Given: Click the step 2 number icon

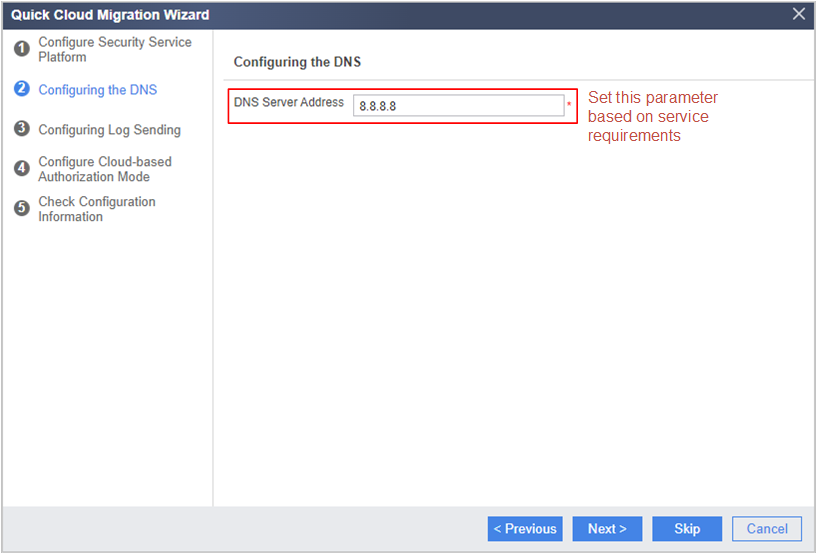Looking at the screenshot, I should pyautogui.click(x=21, y=89).
